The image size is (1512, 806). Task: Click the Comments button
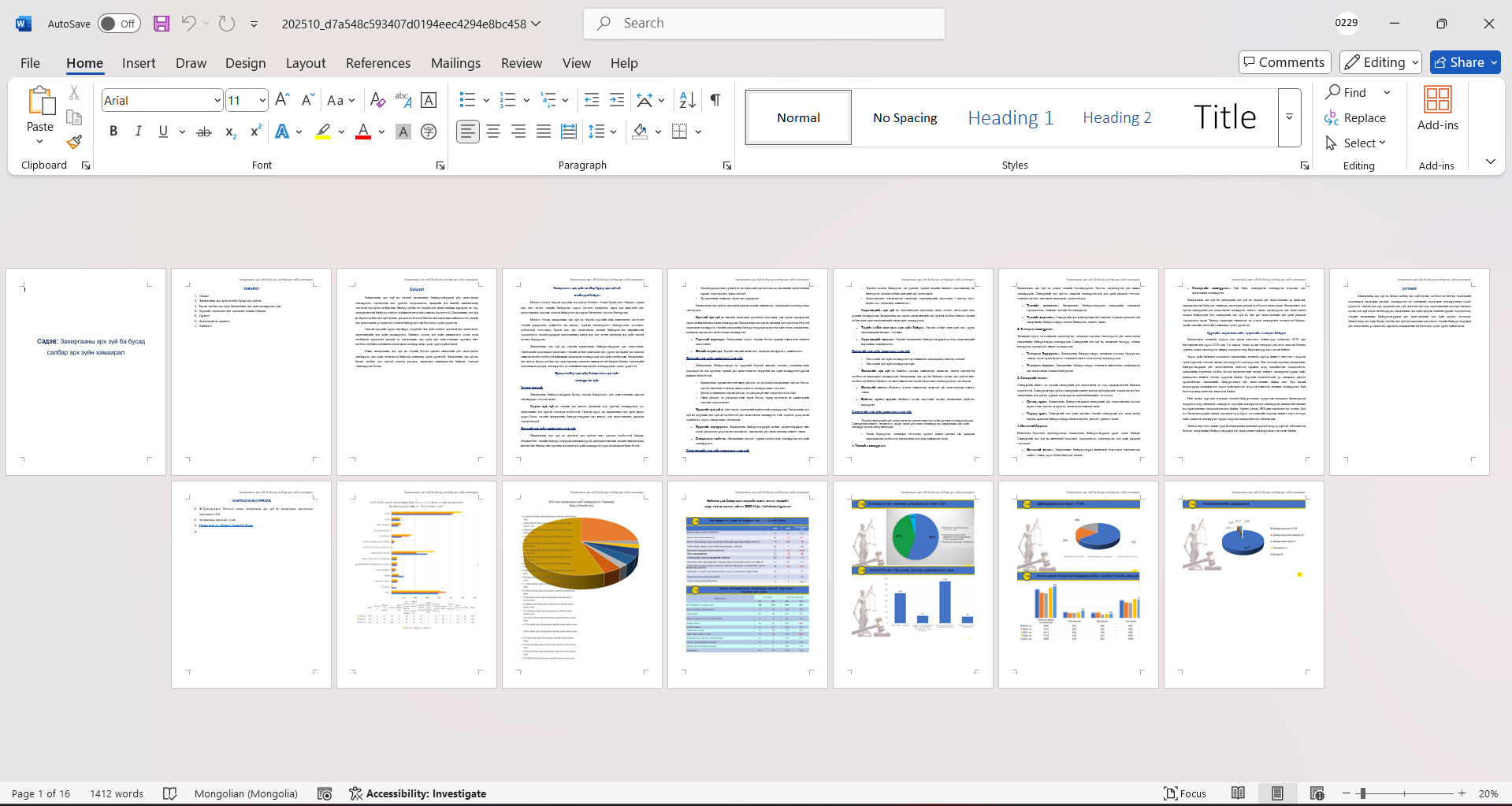click(1284, 62)
